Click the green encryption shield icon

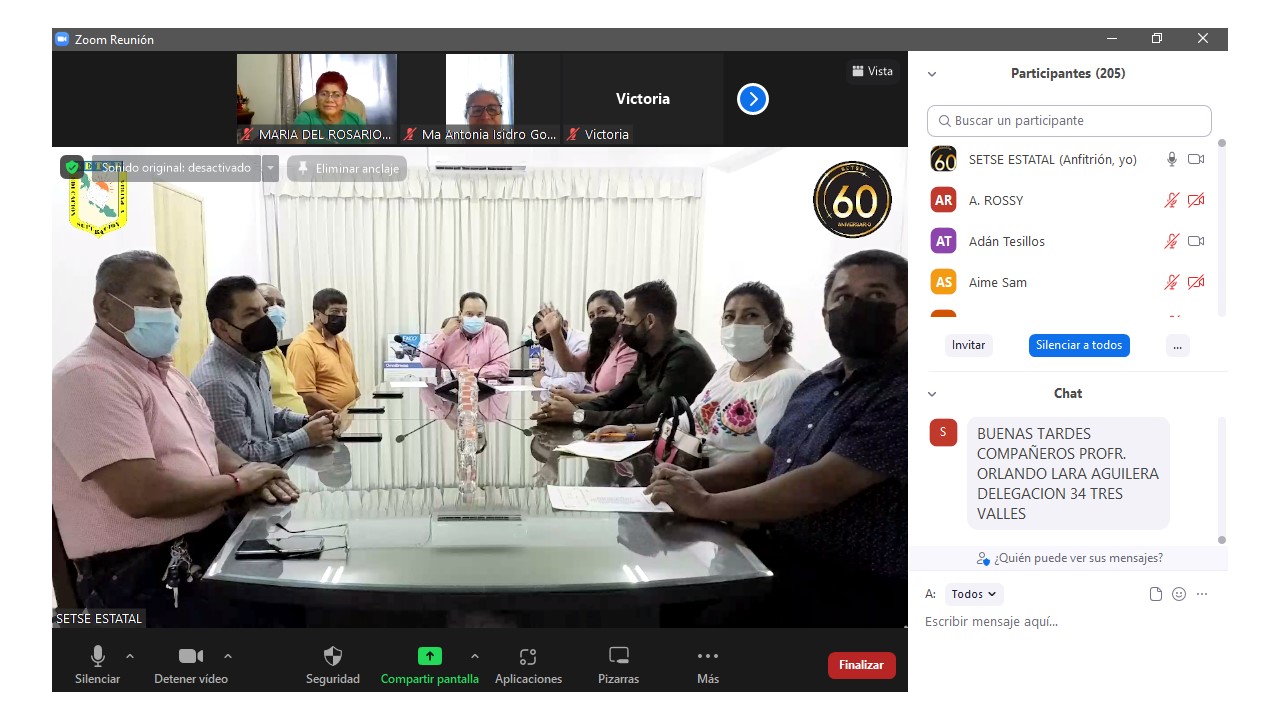pos(72,168)
